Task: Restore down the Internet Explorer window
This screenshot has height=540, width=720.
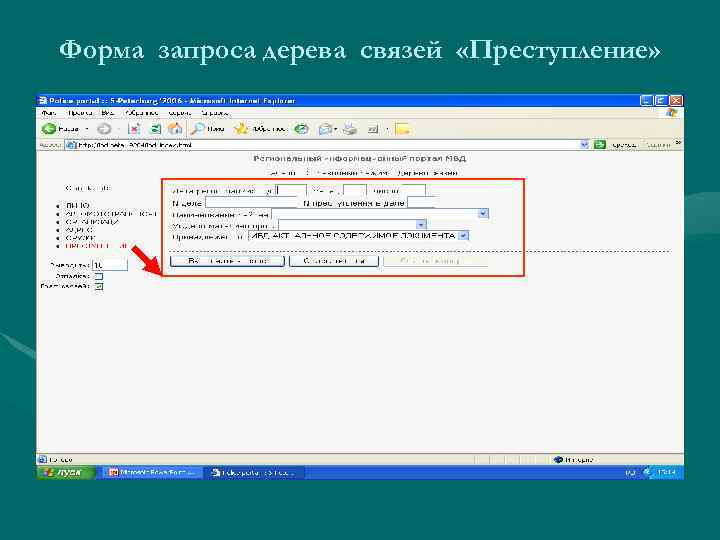Action: click(661, 101)
